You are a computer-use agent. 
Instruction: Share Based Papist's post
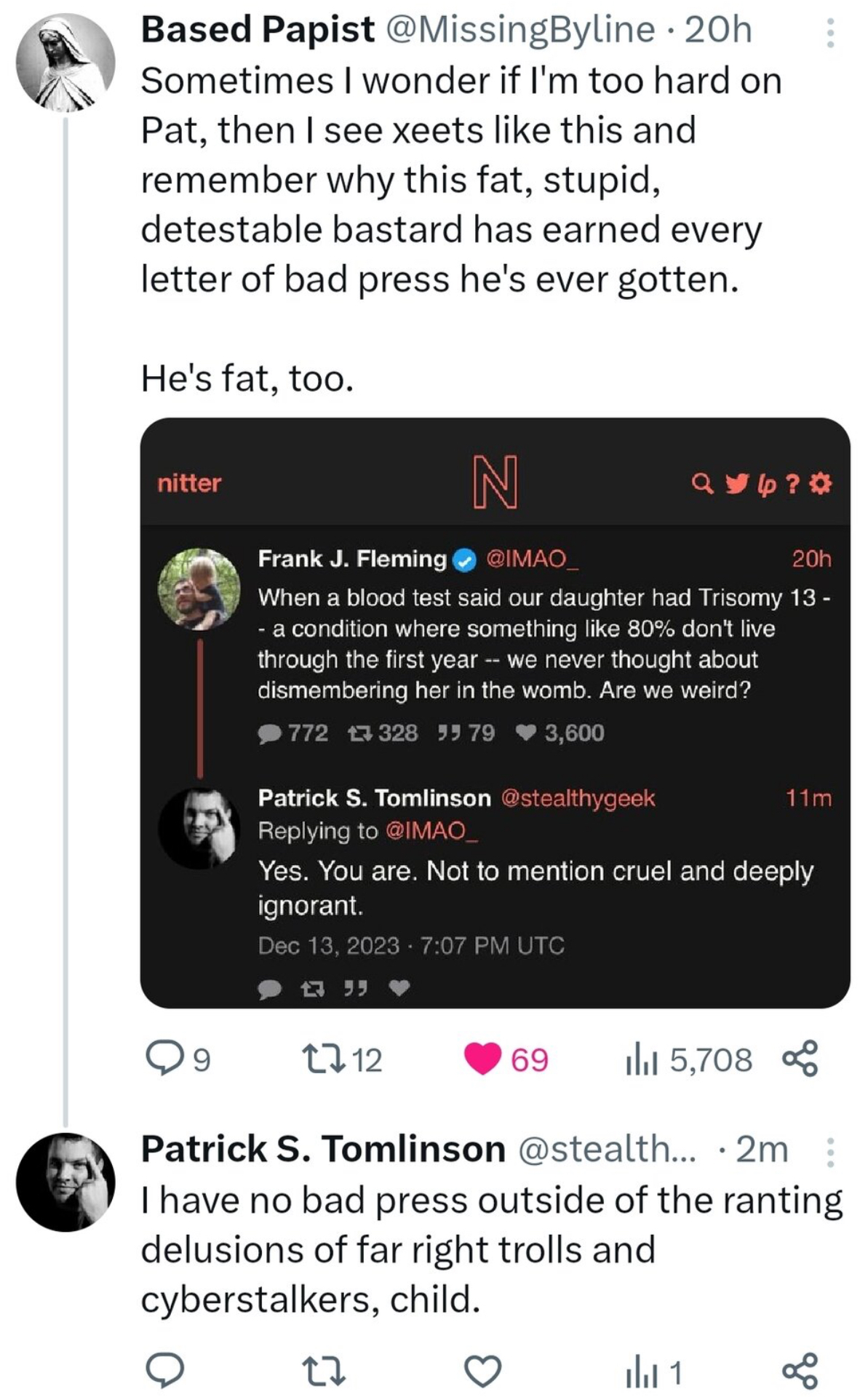point(800,1059)
